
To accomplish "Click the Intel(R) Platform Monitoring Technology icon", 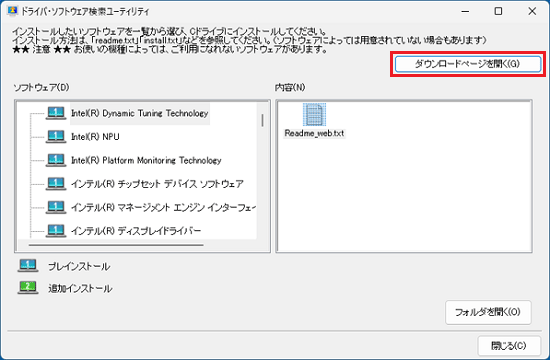I will point(56,160).
